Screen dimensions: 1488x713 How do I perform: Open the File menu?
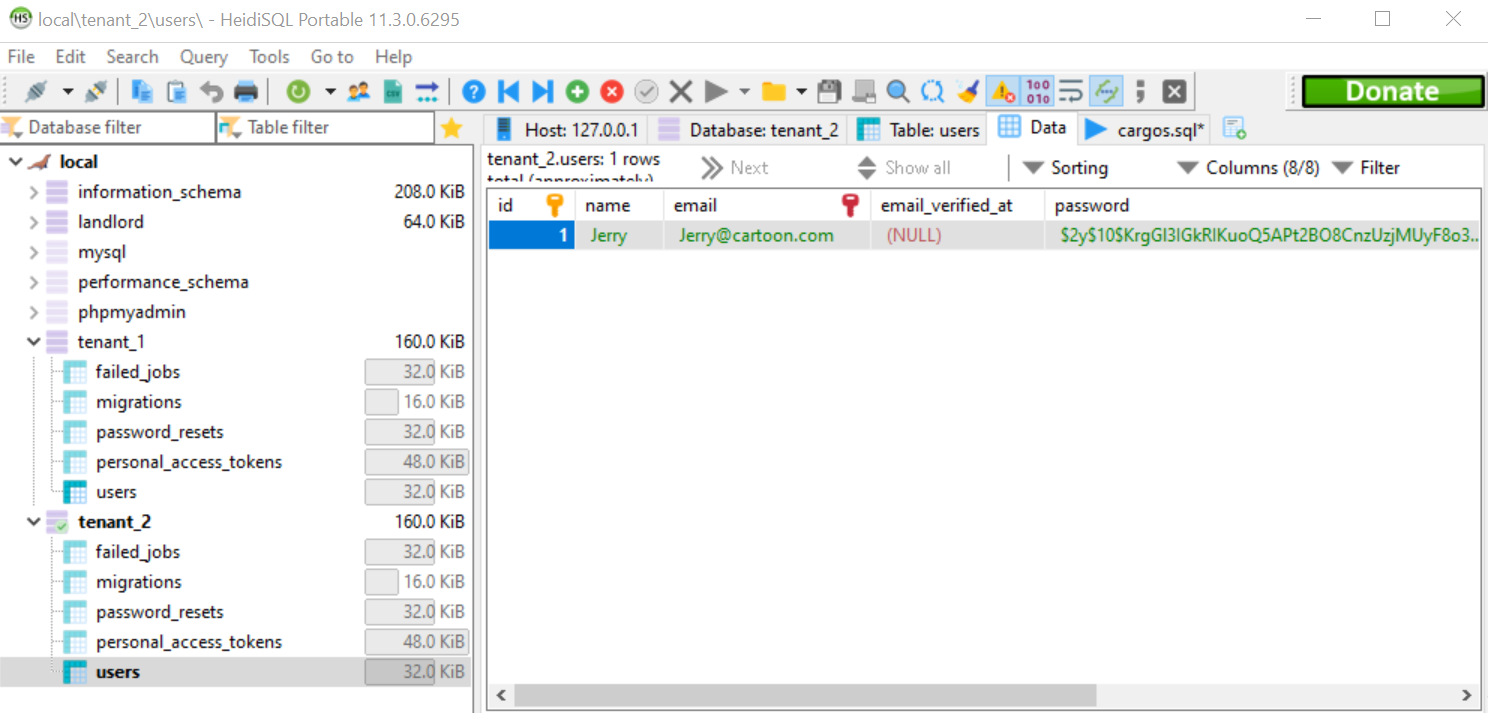pyautogui.click(x=21, y=57)
